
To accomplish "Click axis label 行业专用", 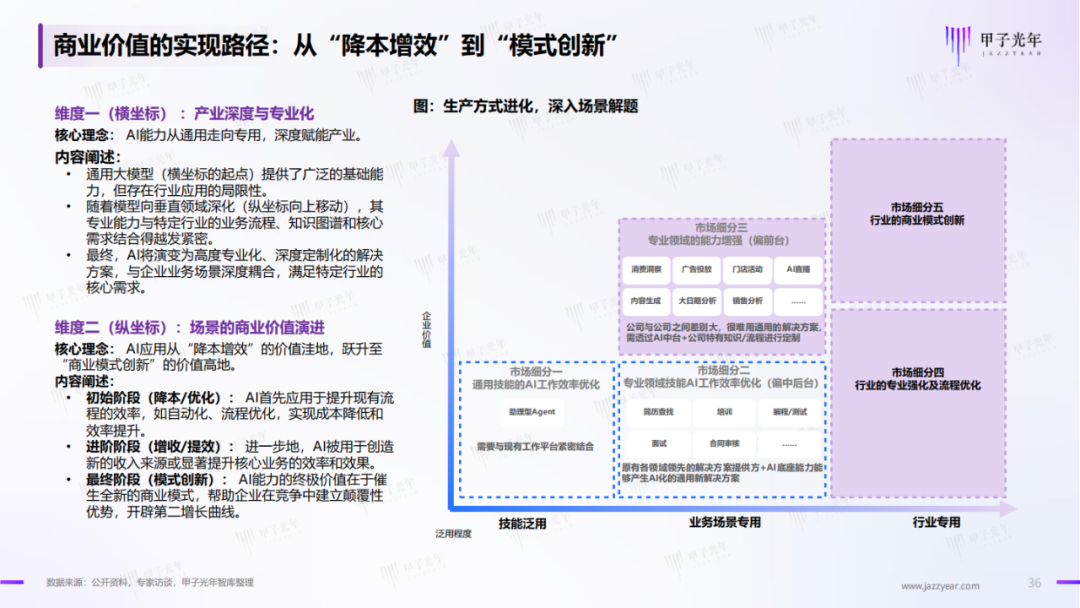I will (x=937, y=523).
